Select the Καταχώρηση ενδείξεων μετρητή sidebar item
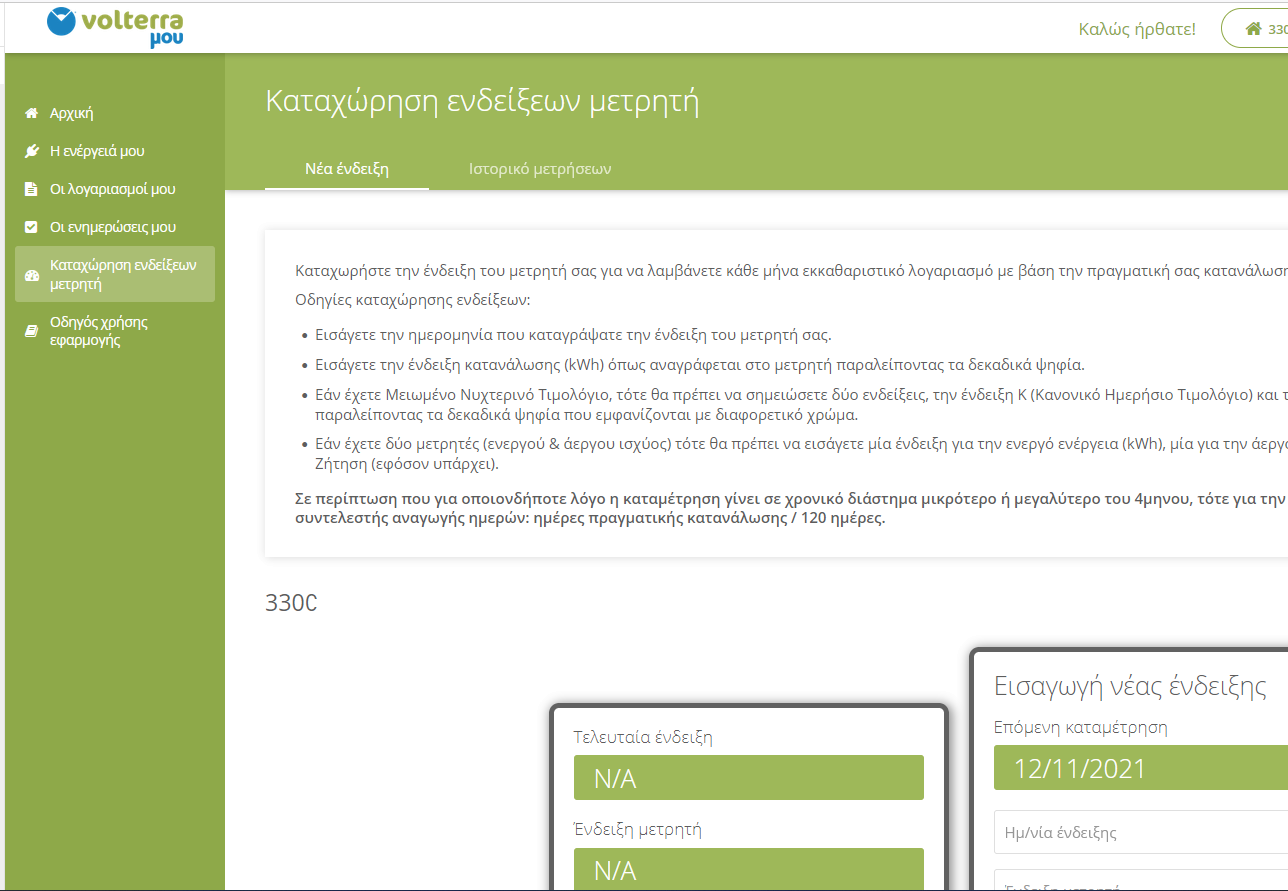The height and width of the screenshot is (891, 1288). point(115,274)
